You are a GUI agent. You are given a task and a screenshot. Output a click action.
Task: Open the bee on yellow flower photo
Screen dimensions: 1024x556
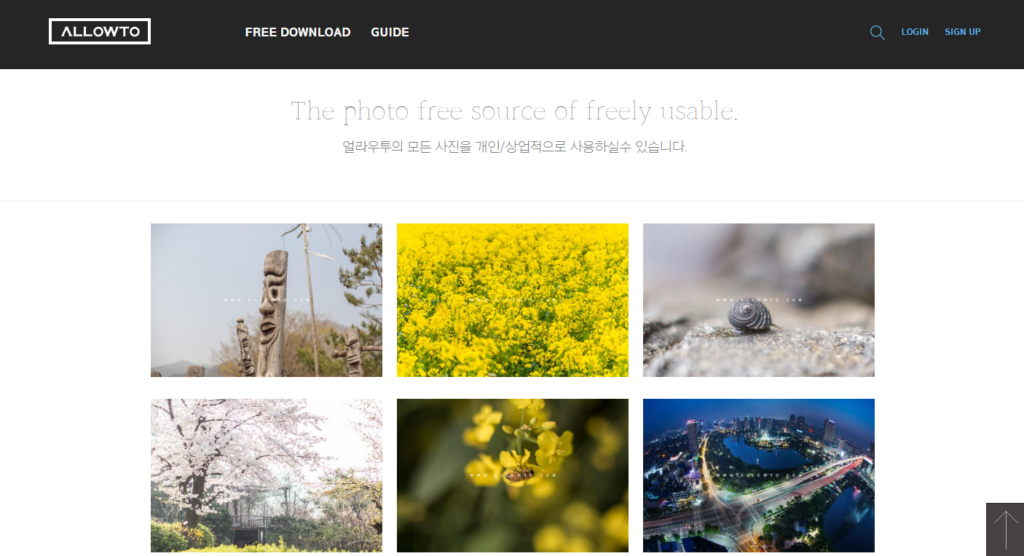click(513, 476)
